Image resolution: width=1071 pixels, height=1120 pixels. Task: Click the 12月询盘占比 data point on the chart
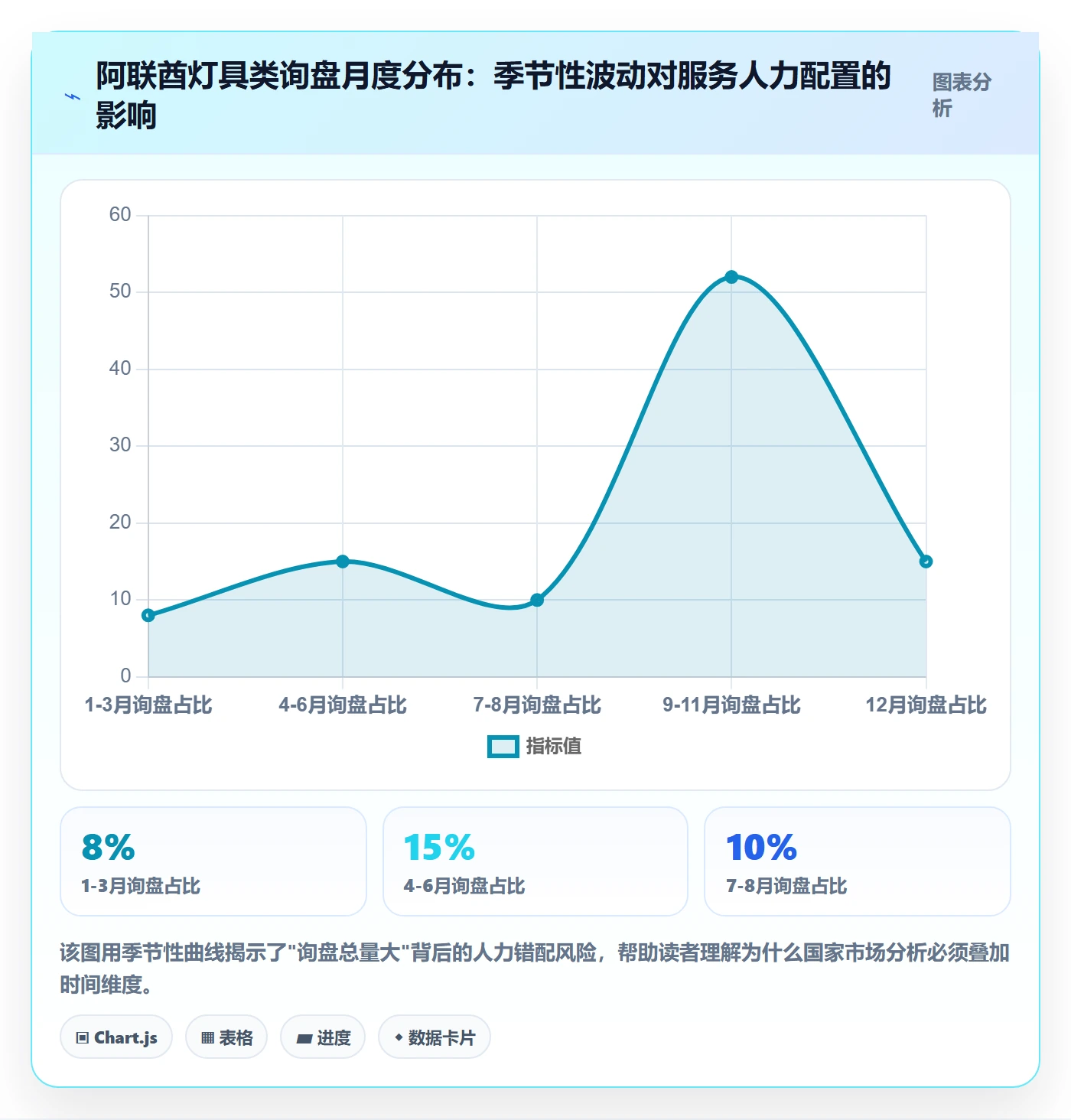coord(926,562)
